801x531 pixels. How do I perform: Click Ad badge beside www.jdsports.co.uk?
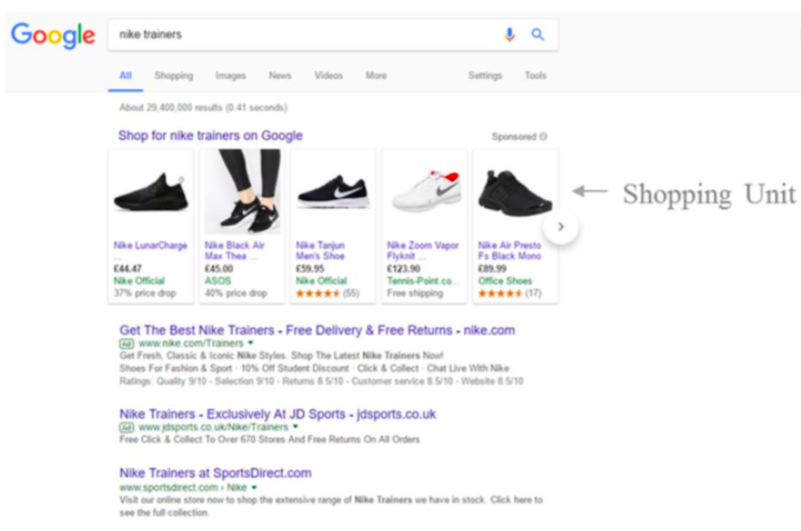click(x=127, y=427)
